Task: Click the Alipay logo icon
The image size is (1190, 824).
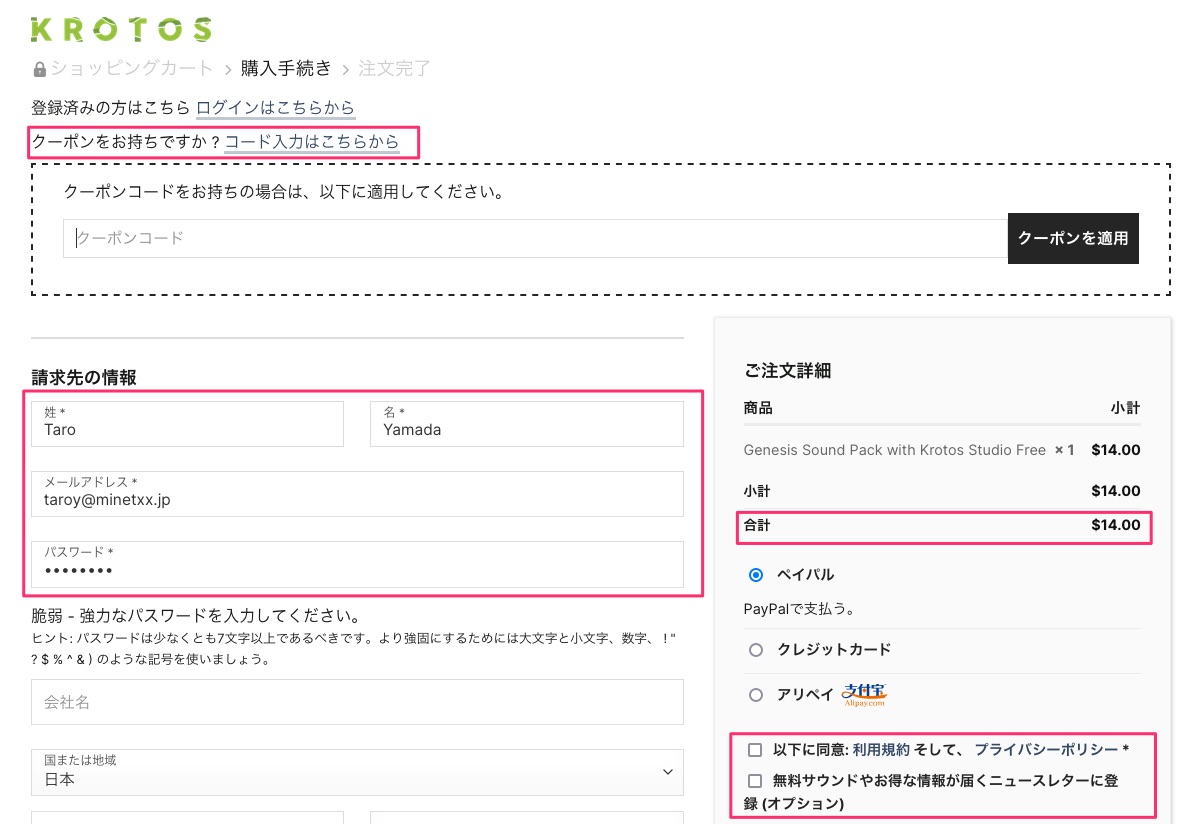Action: point(864,695)
